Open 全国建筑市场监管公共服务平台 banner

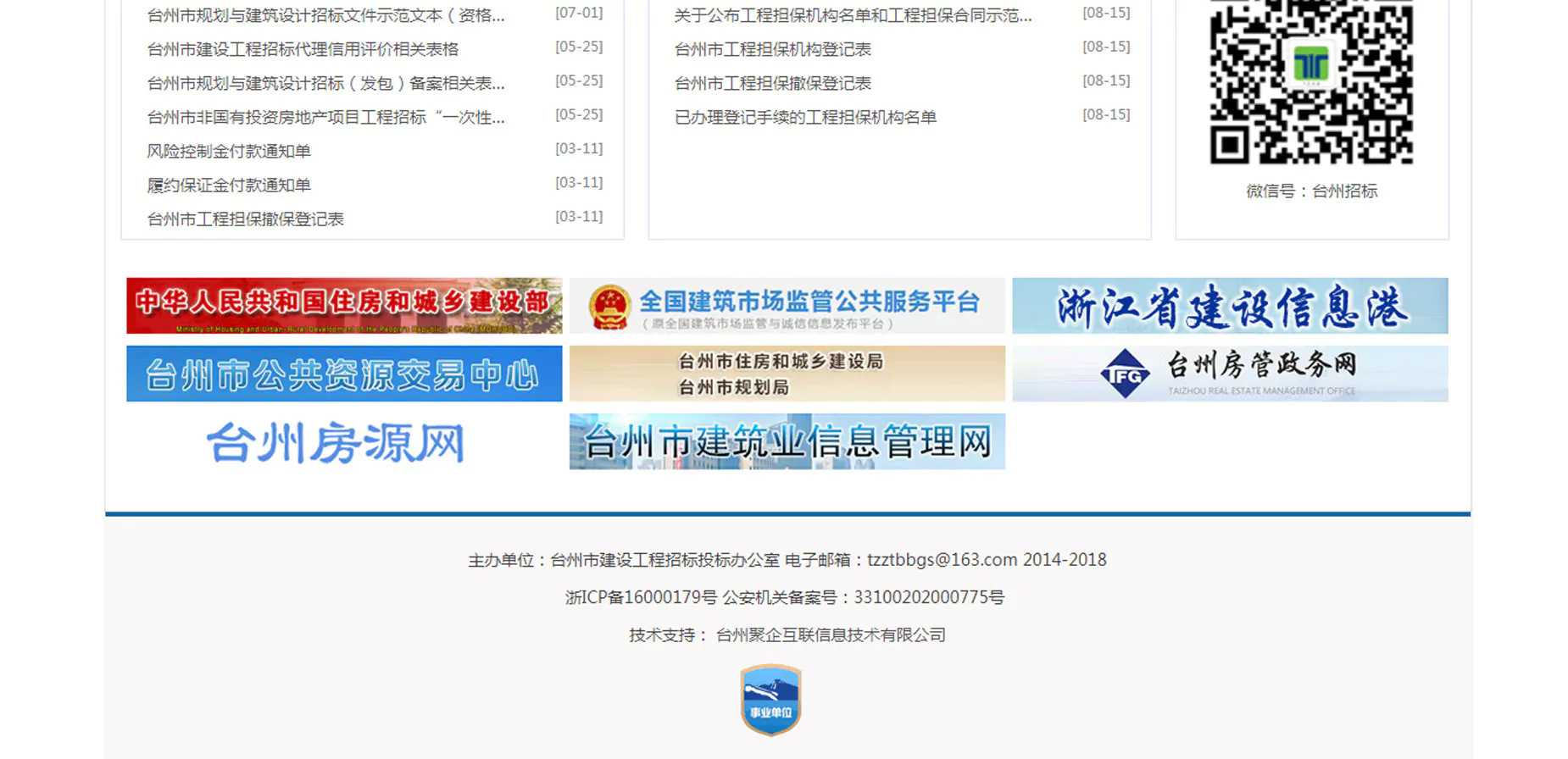tap(787, 306)
